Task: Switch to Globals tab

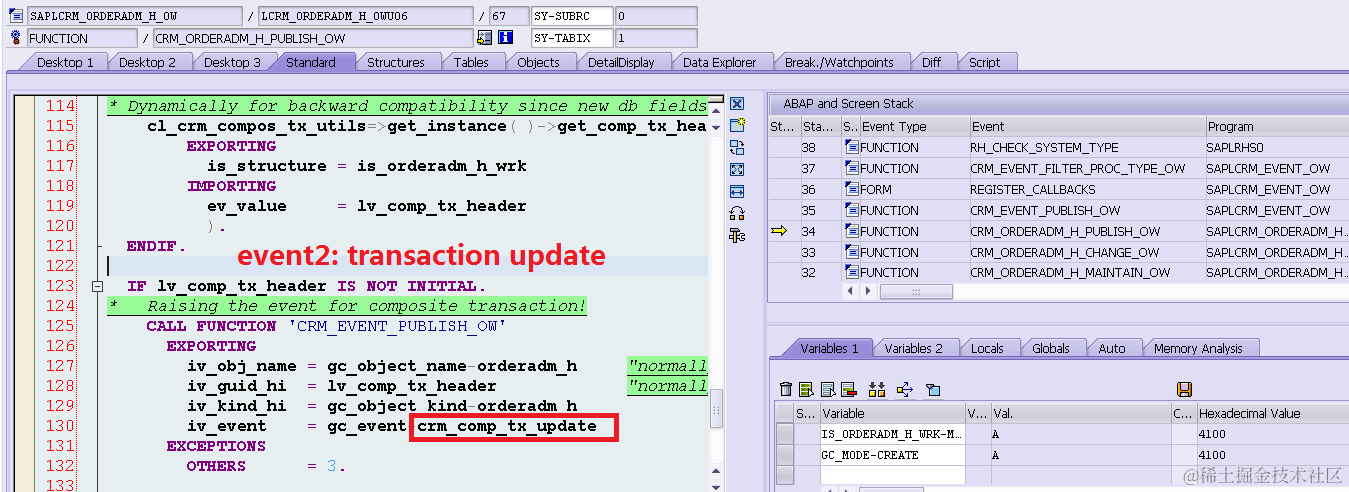Action: (1051, 348)
